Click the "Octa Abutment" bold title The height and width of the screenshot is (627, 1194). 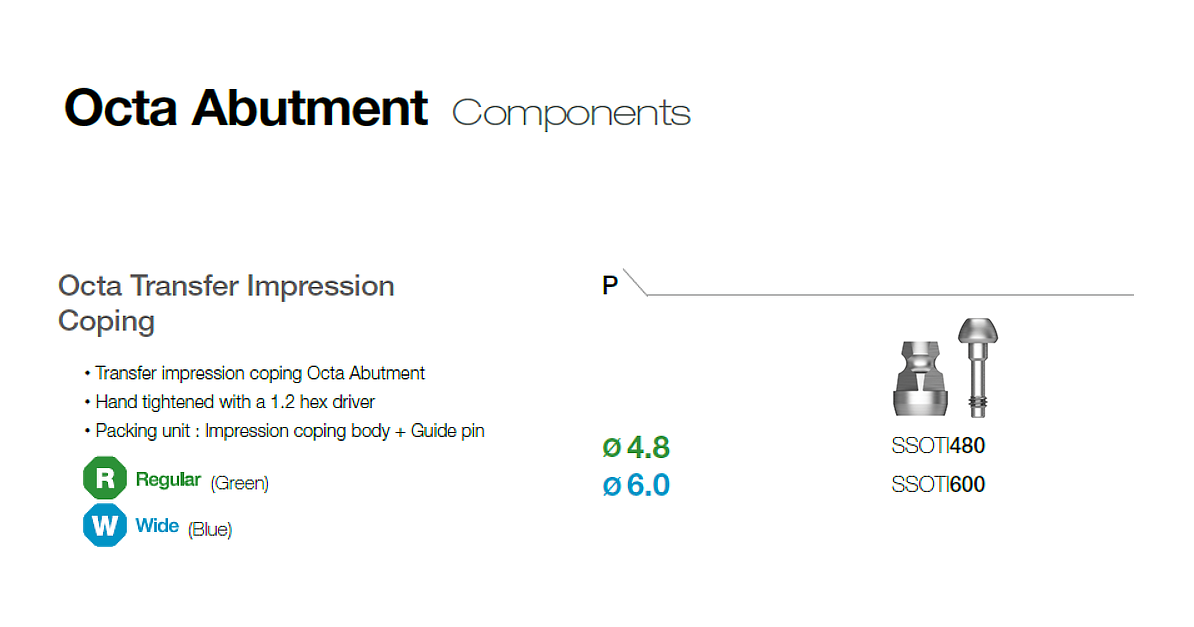(246, 108)
